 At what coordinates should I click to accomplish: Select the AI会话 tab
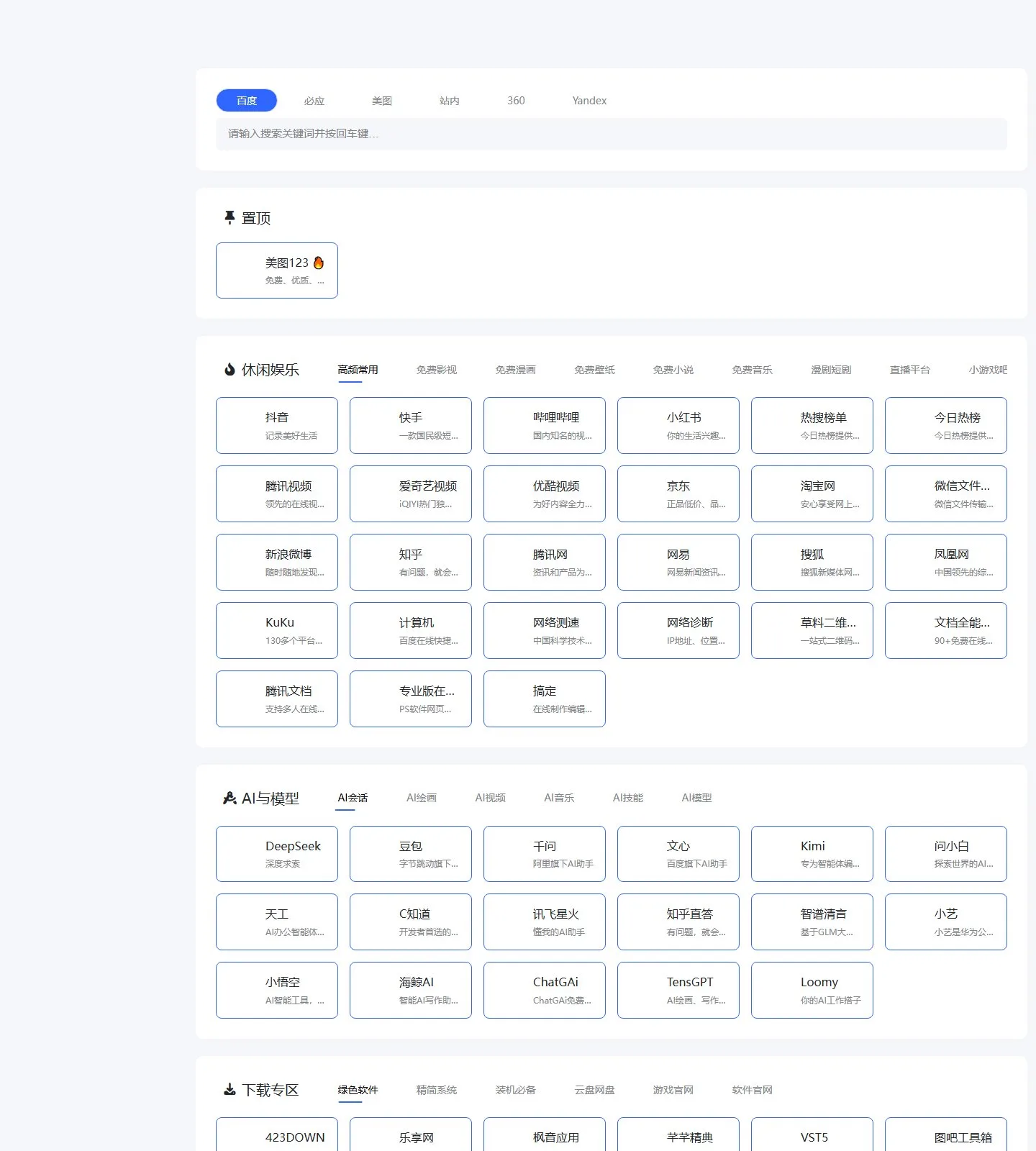[353, 798]
